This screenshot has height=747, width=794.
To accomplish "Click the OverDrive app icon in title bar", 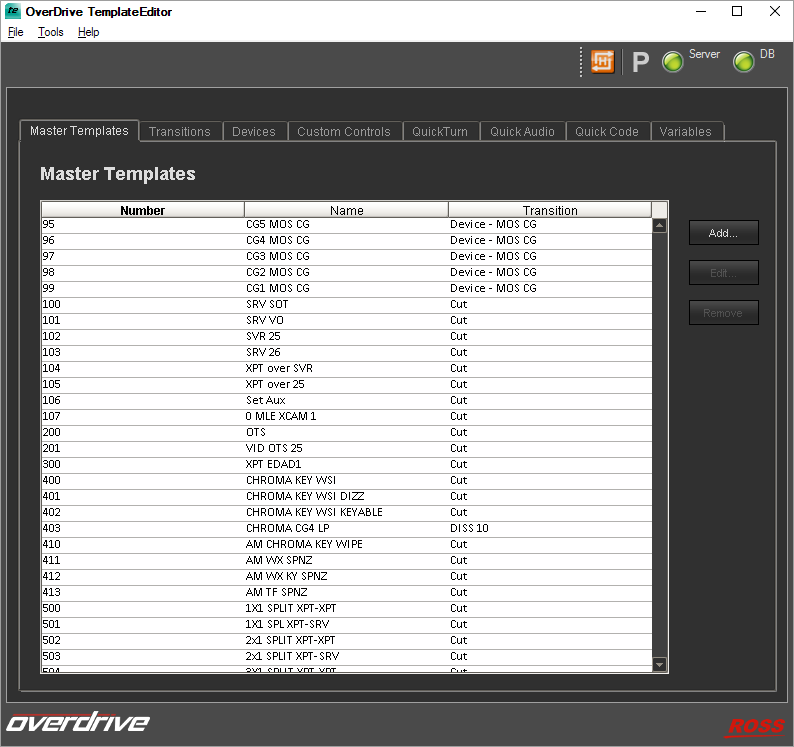I will pos(13,12).
